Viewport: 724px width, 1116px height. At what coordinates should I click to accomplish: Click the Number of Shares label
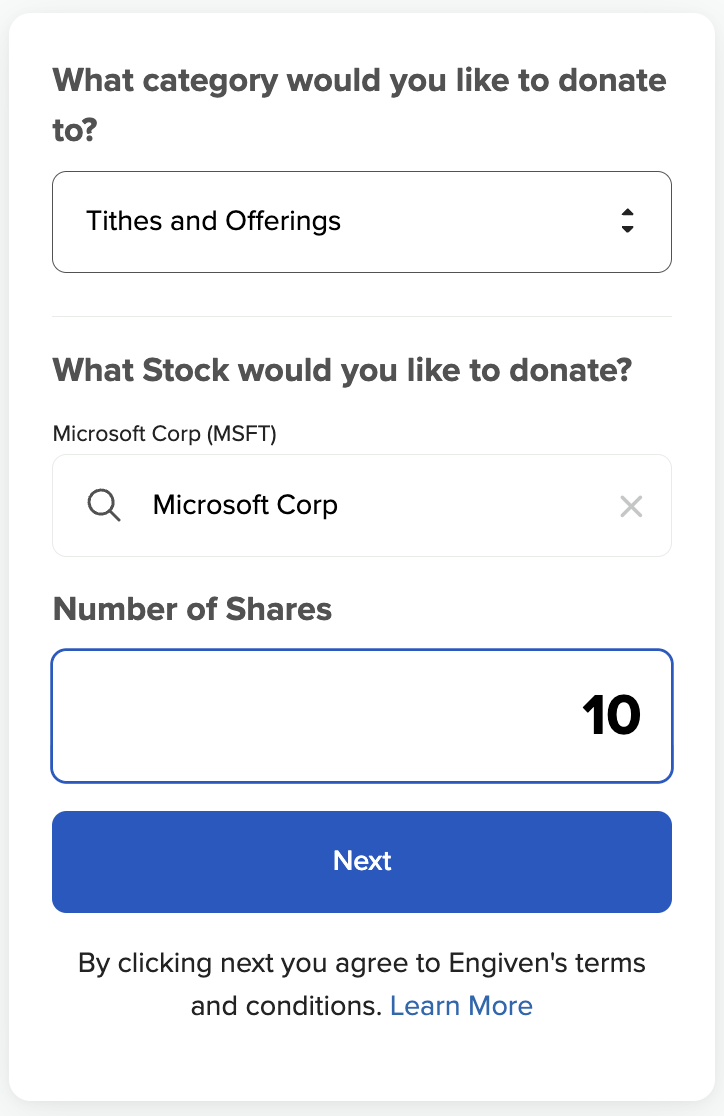coord(192,608)
